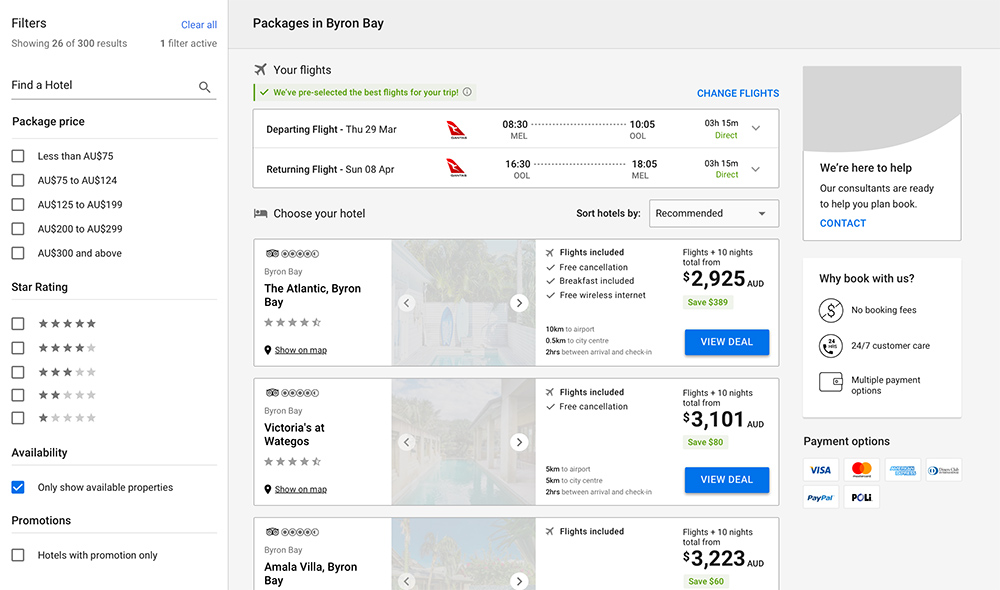
Task: Click Clear all filters link
Action: click(199, 25)
